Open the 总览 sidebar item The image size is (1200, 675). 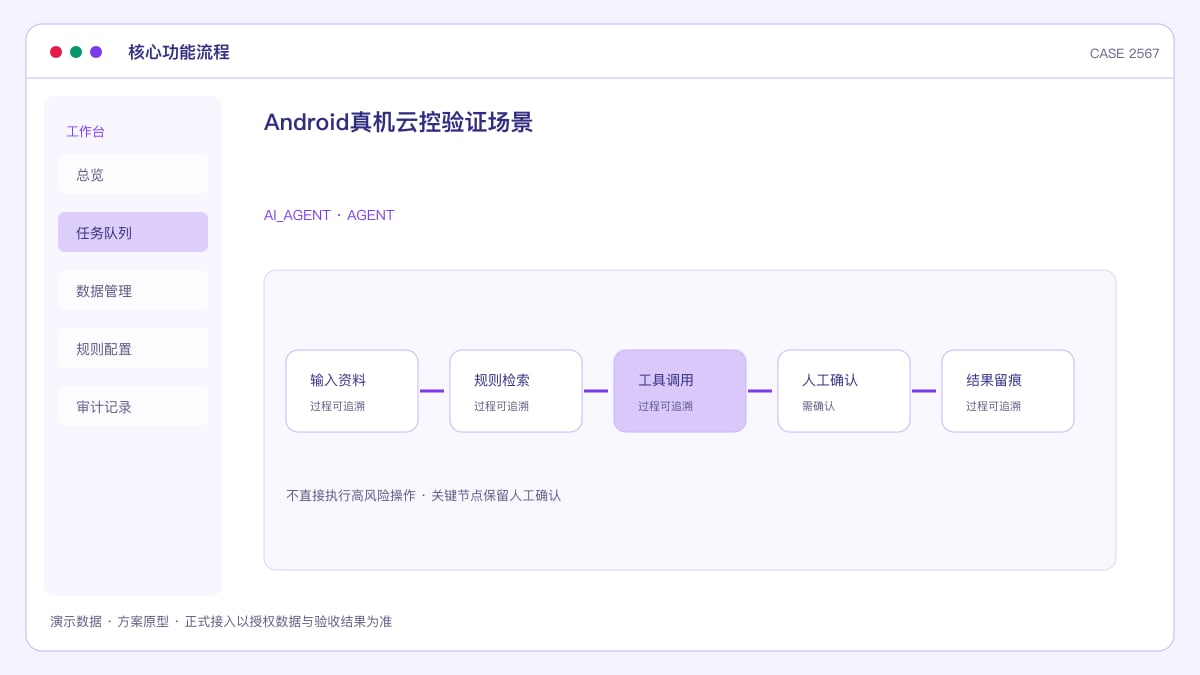click(x=133, y=174)
